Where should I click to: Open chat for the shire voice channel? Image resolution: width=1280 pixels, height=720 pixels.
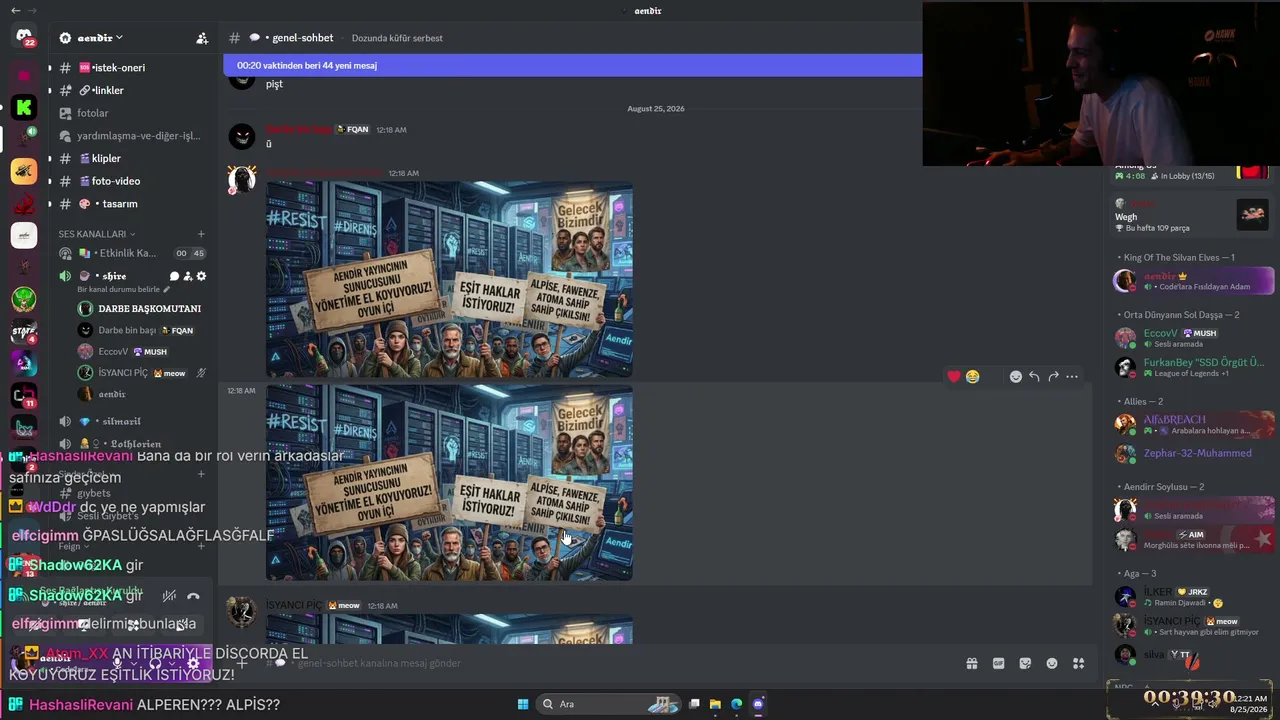click(174, 276)
